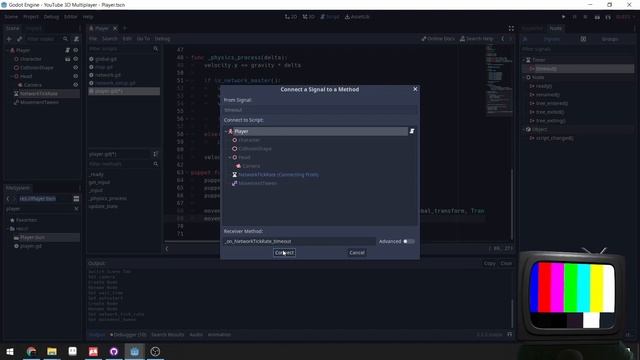Open network_setup.gd in script list
640x360 pixels.
tap(115, 83)
